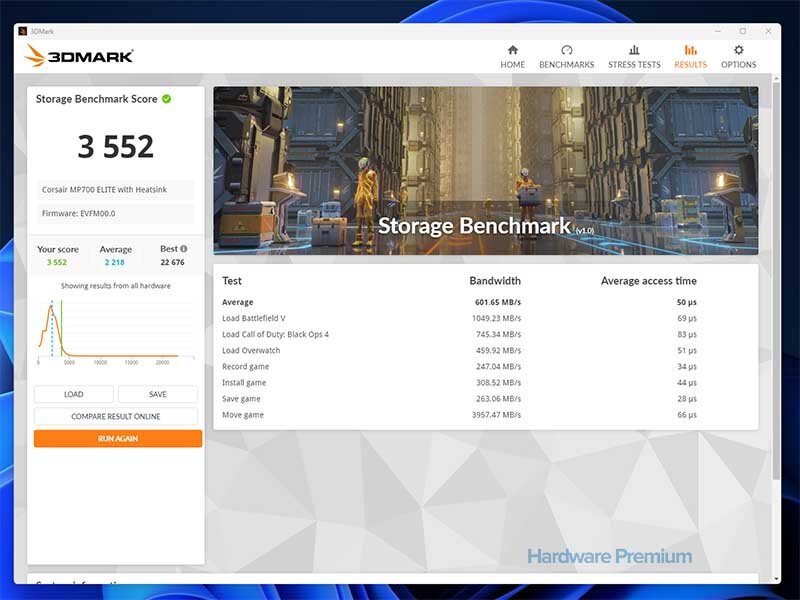This screenshot has width=800, height=600.
Task: Click 3957.47 MB/s bandwidth value
Action: click(496, 415)
